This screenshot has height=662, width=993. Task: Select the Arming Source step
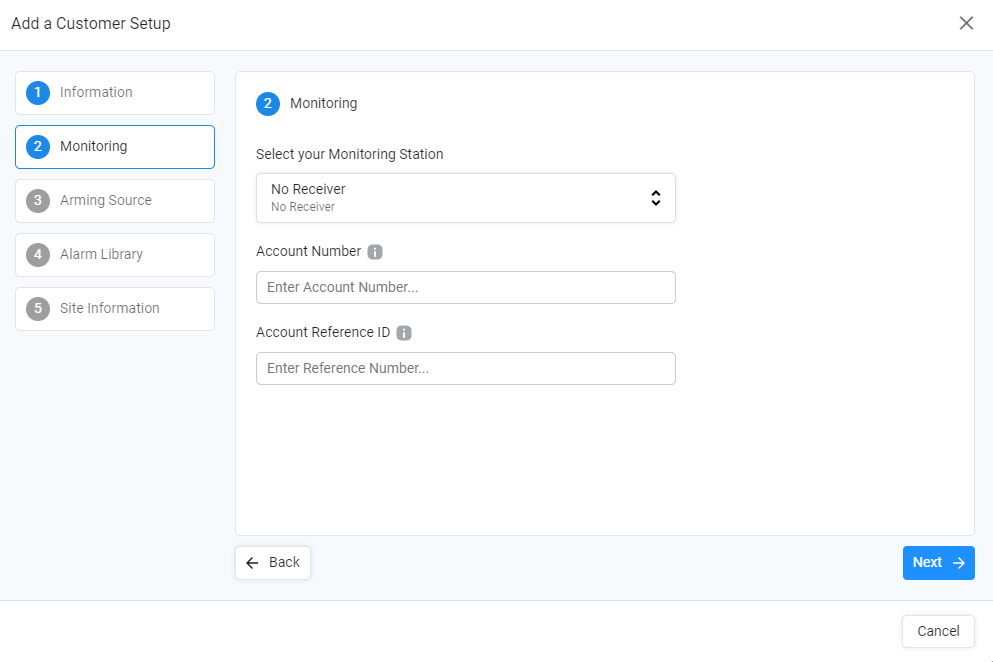click(x=115, y=201)
